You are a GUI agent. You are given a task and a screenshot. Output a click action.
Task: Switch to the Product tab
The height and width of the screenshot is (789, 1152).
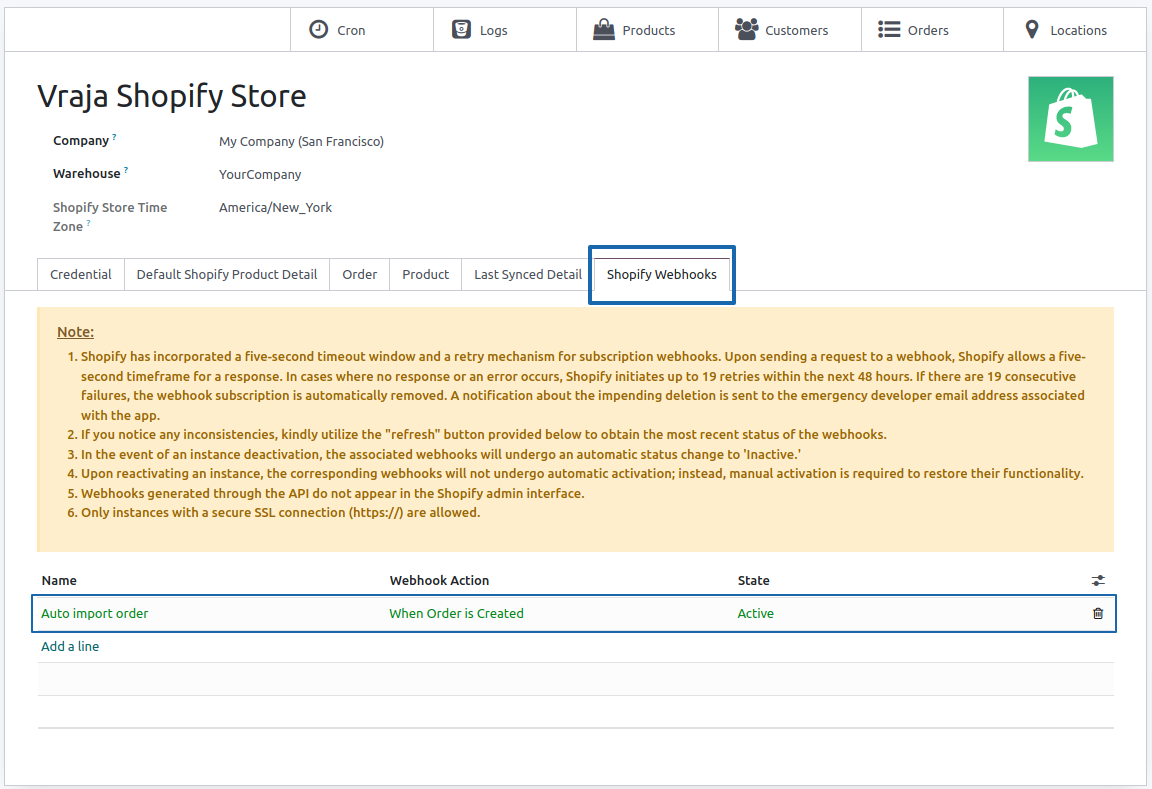[425, 275]
